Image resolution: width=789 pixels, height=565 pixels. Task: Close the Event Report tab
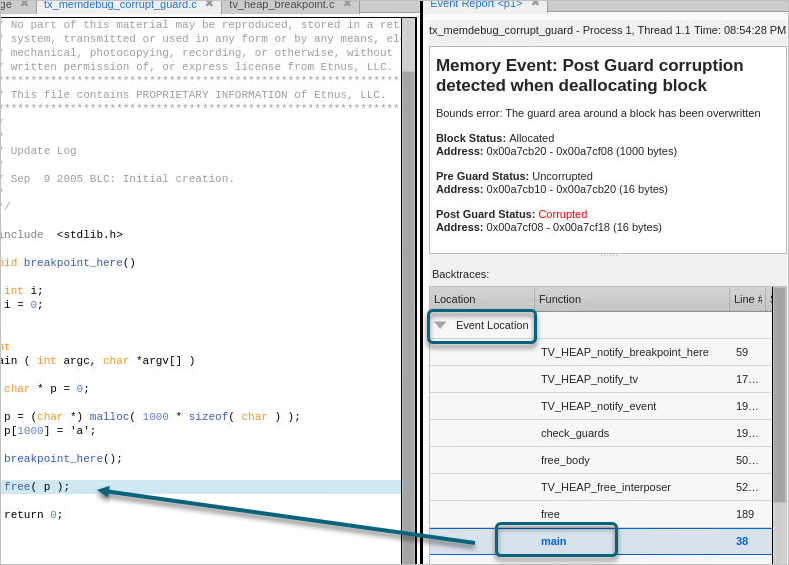click(x=535, y=4)
